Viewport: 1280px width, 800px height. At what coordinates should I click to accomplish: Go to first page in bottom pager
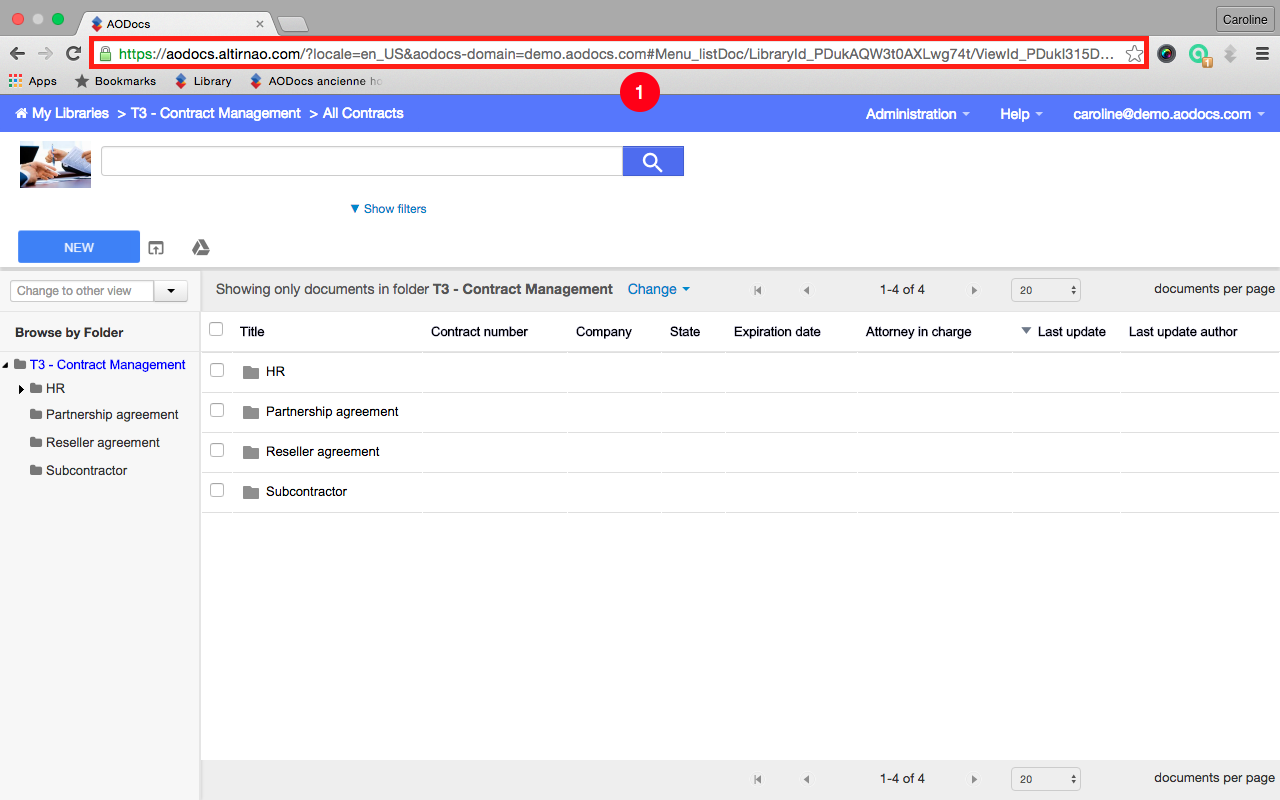[x=758, y=779]
